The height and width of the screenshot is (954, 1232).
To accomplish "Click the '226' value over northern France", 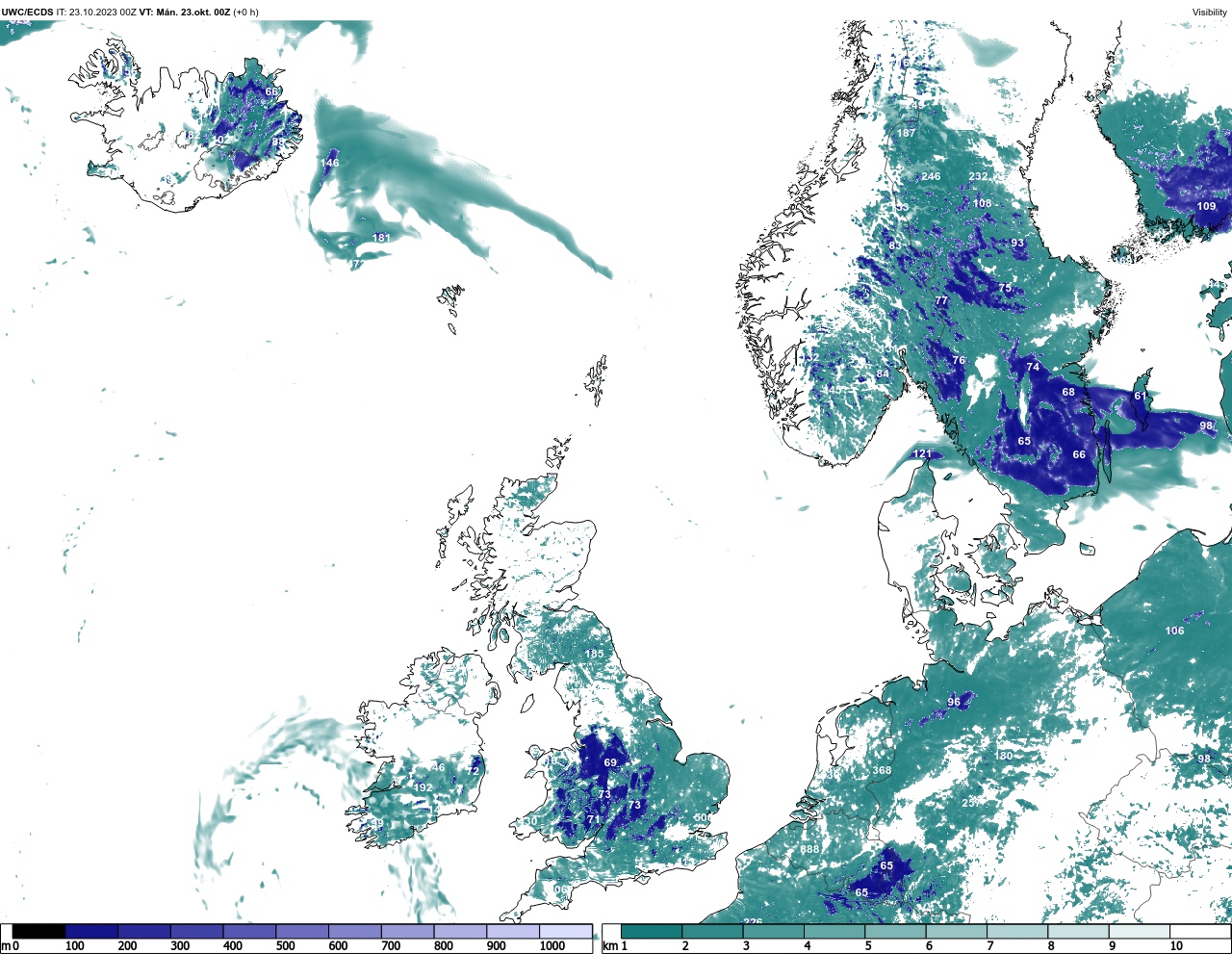I will point(753,922).
